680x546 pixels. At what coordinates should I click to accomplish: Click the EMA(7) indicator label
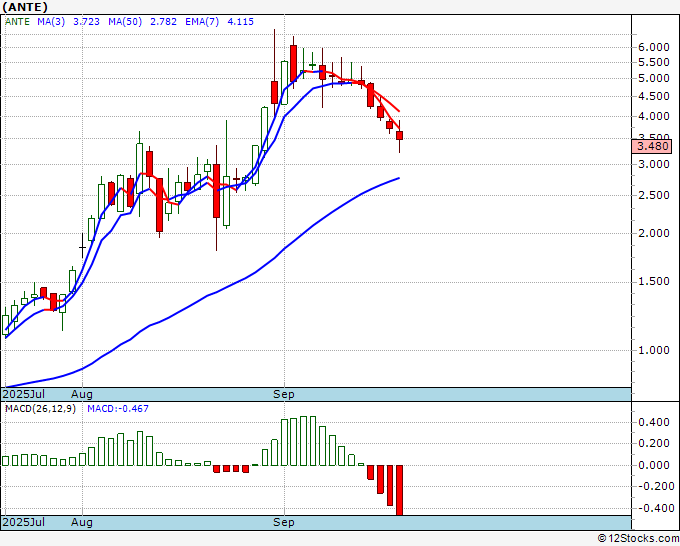(202, 22)
